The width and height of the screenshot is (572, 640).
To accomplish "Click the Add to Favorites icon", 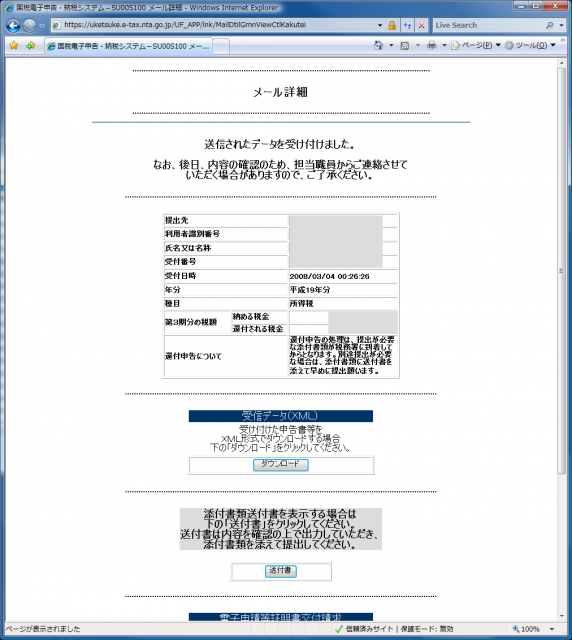I will click(31, 46).
